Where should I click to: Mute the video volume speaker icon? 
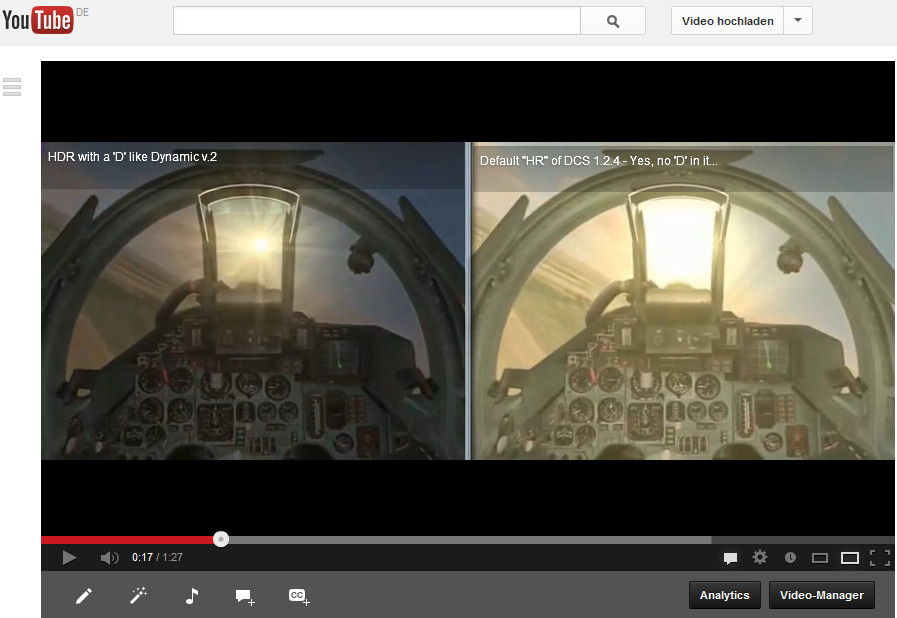coord(109,557)
